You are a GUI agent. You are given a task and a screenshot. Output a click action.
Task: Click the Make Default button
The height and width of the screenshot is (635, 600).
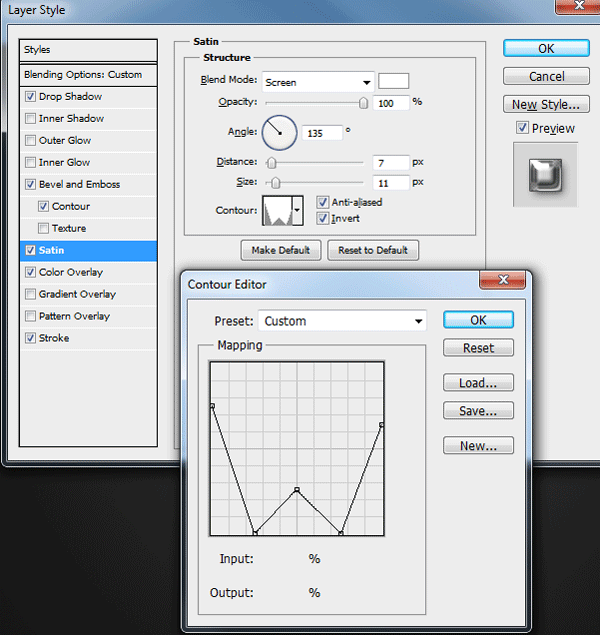[281, 250]
